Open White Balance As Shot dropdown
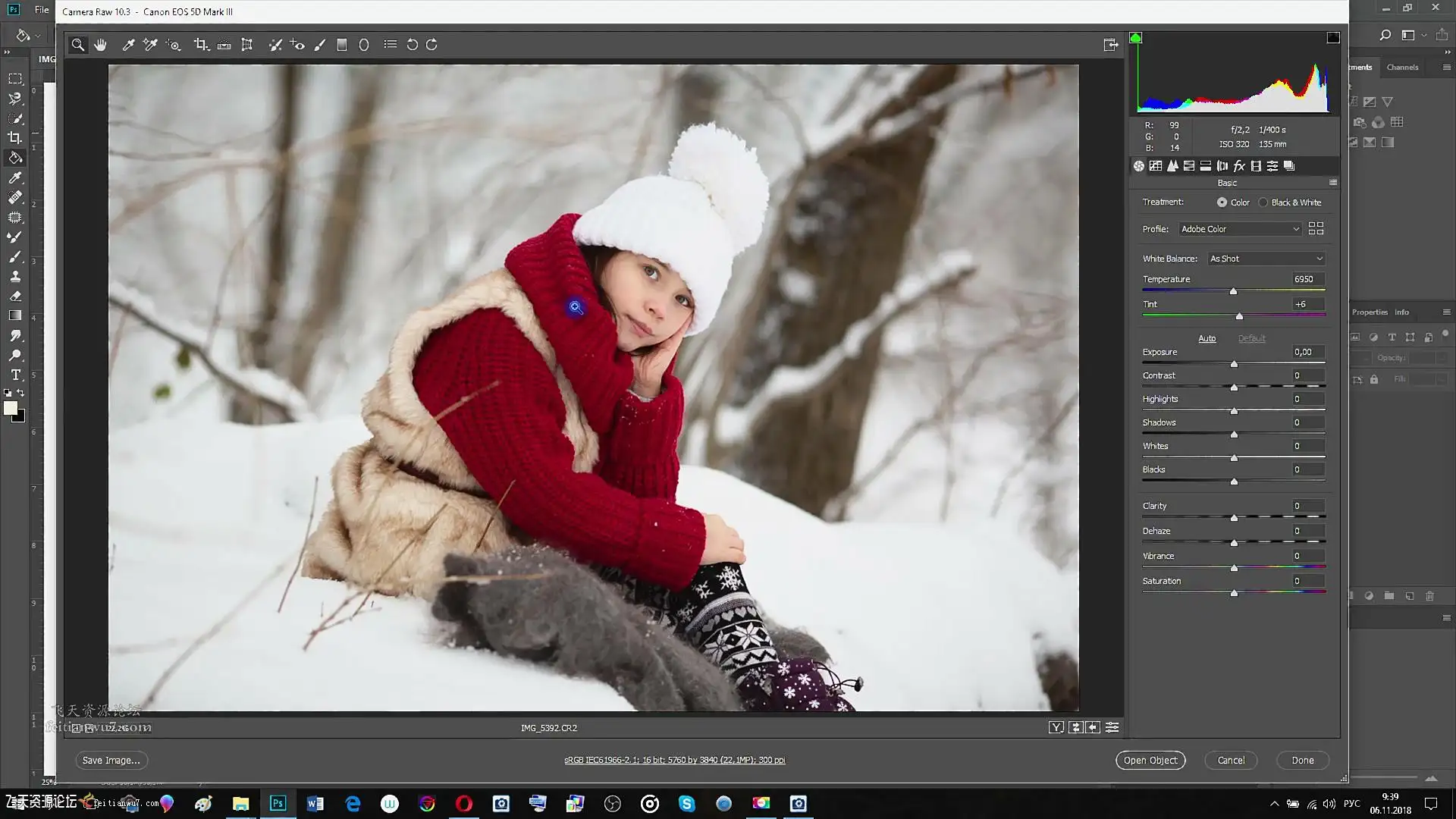Image resolution: width=1456 pixels, height=819 pixels. click(1266, 259)
